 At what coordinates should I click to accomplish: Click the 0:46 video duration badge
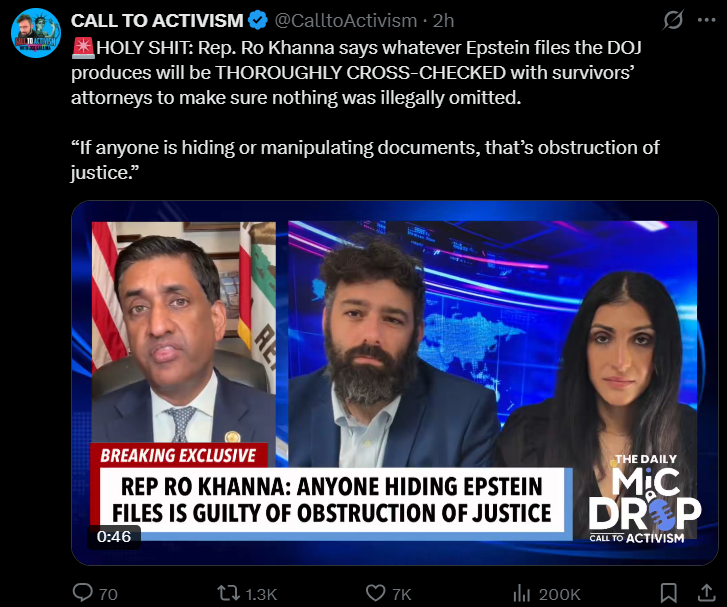tap(114, 537)
